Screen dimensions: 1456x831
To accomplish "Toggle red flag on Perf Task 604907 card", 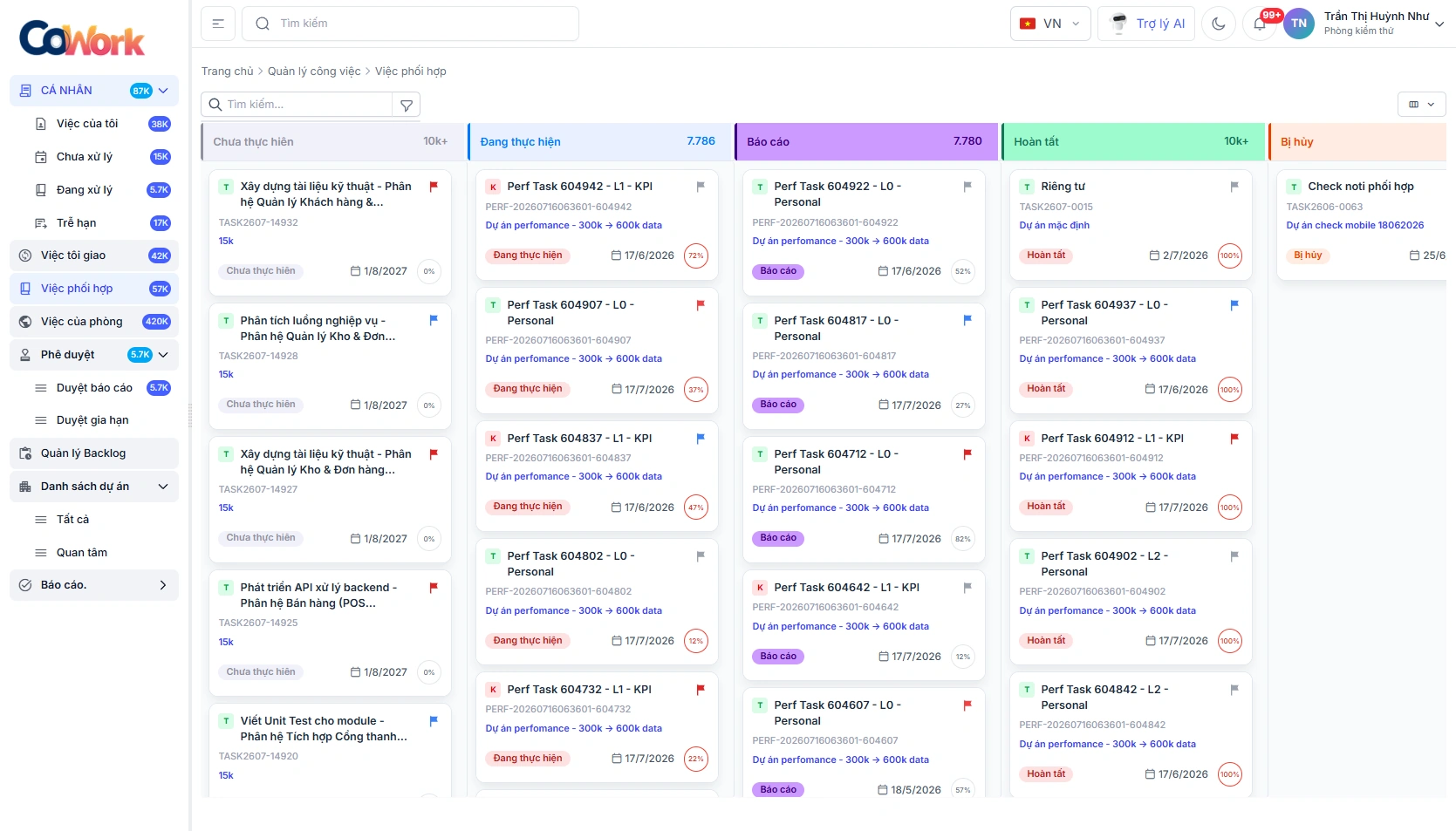I will pyautogui.click(x=701, y=305).
